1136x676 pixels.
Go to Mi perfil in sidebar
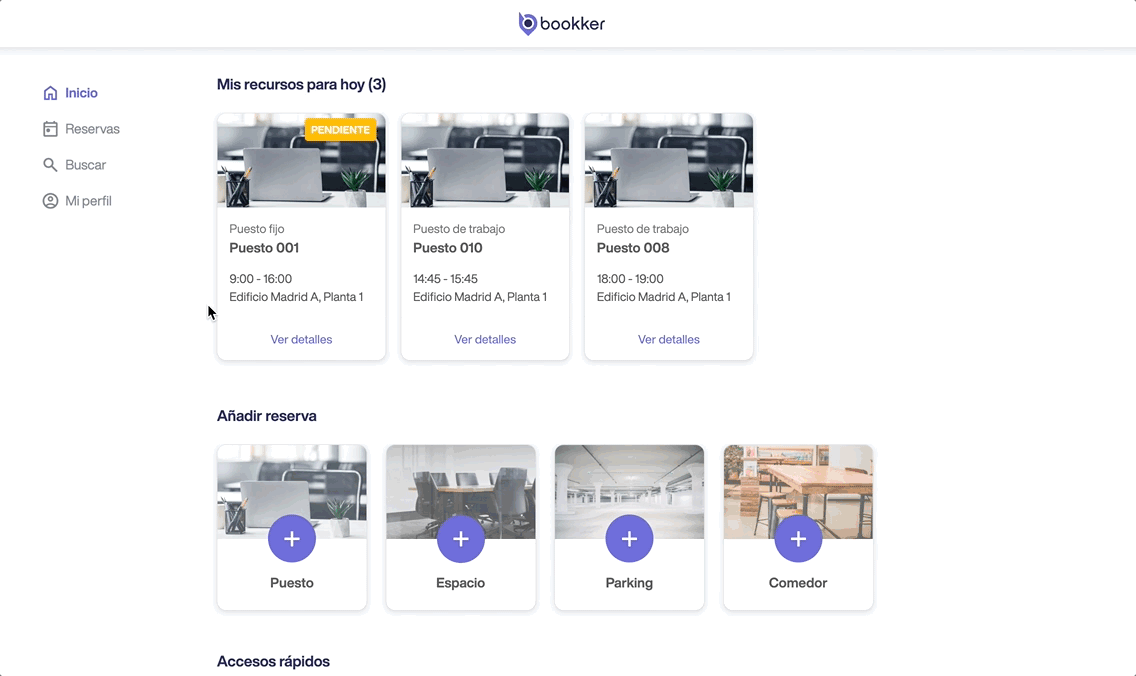88,201
